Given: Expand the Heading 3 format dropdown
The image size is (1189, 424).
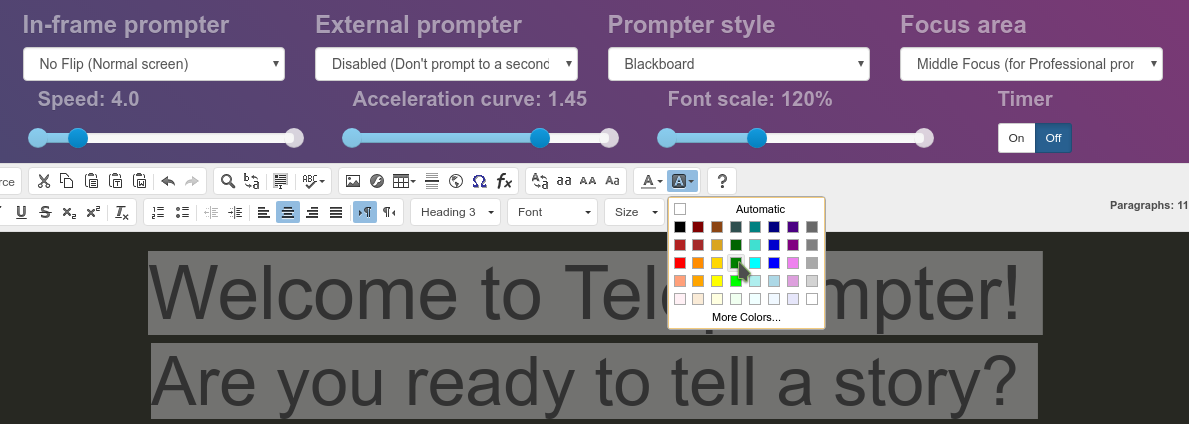Looking at the screenshot, I should 456,212.
